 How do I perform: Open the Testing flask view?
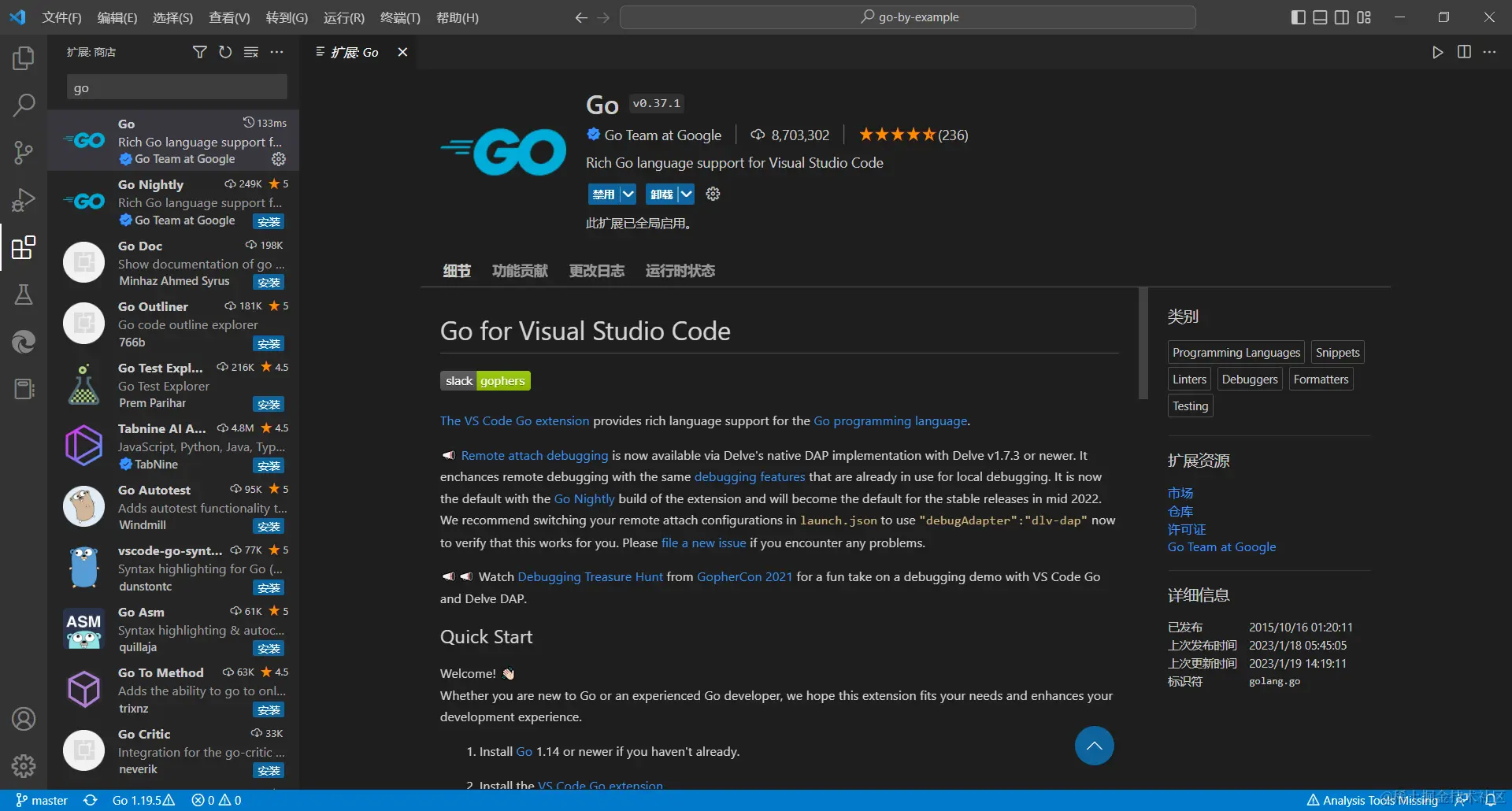pyautogui.click(x=24, y=294)
